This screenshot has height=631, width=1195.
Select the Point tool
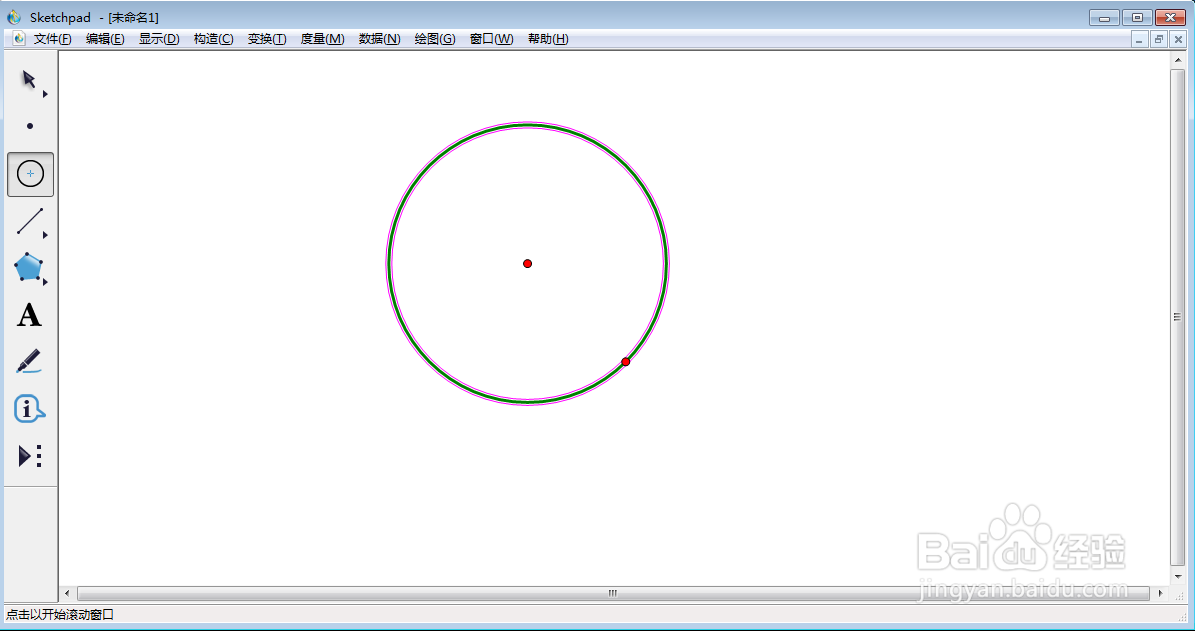[30, 126]
